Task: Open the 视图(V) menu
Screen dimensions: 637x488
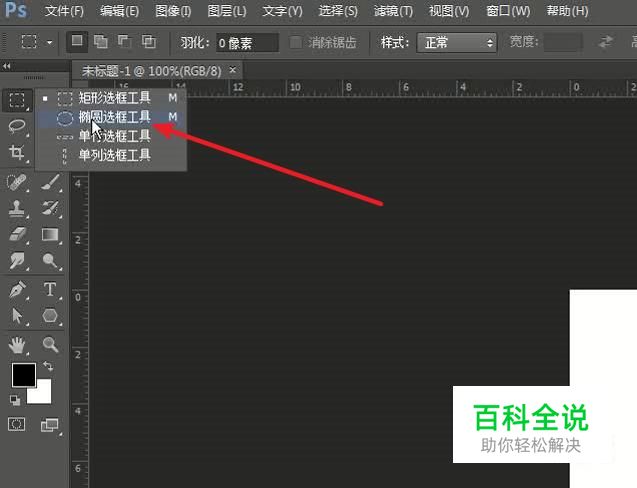Action: pyautogui.click(x=449, y=11)
